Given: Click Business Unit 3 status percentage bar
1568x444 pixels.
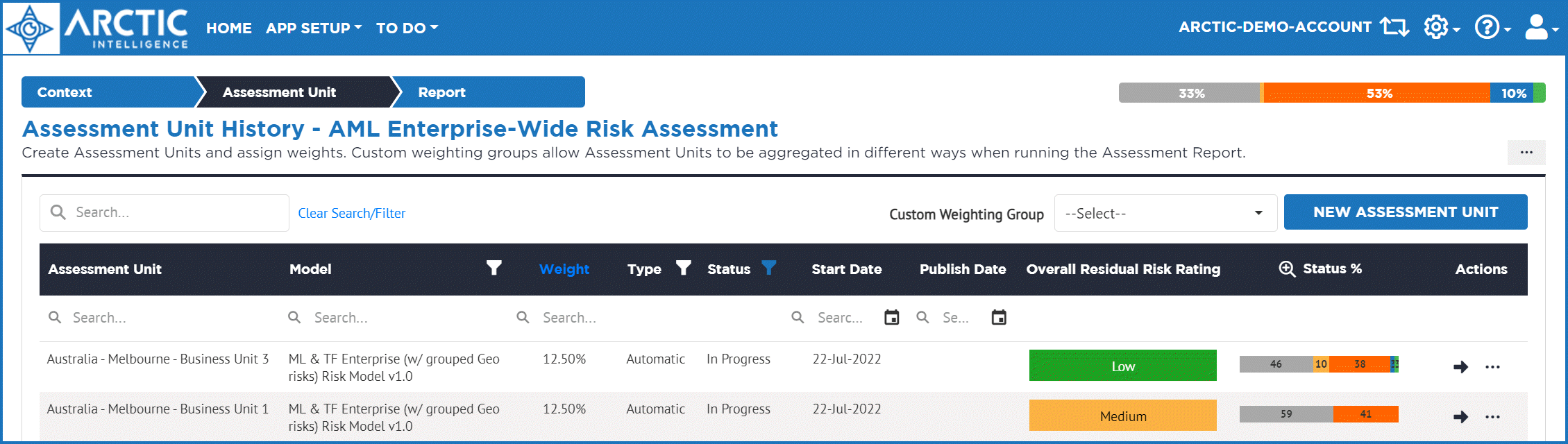Looking at the screenshot, I should [1319, 364].
